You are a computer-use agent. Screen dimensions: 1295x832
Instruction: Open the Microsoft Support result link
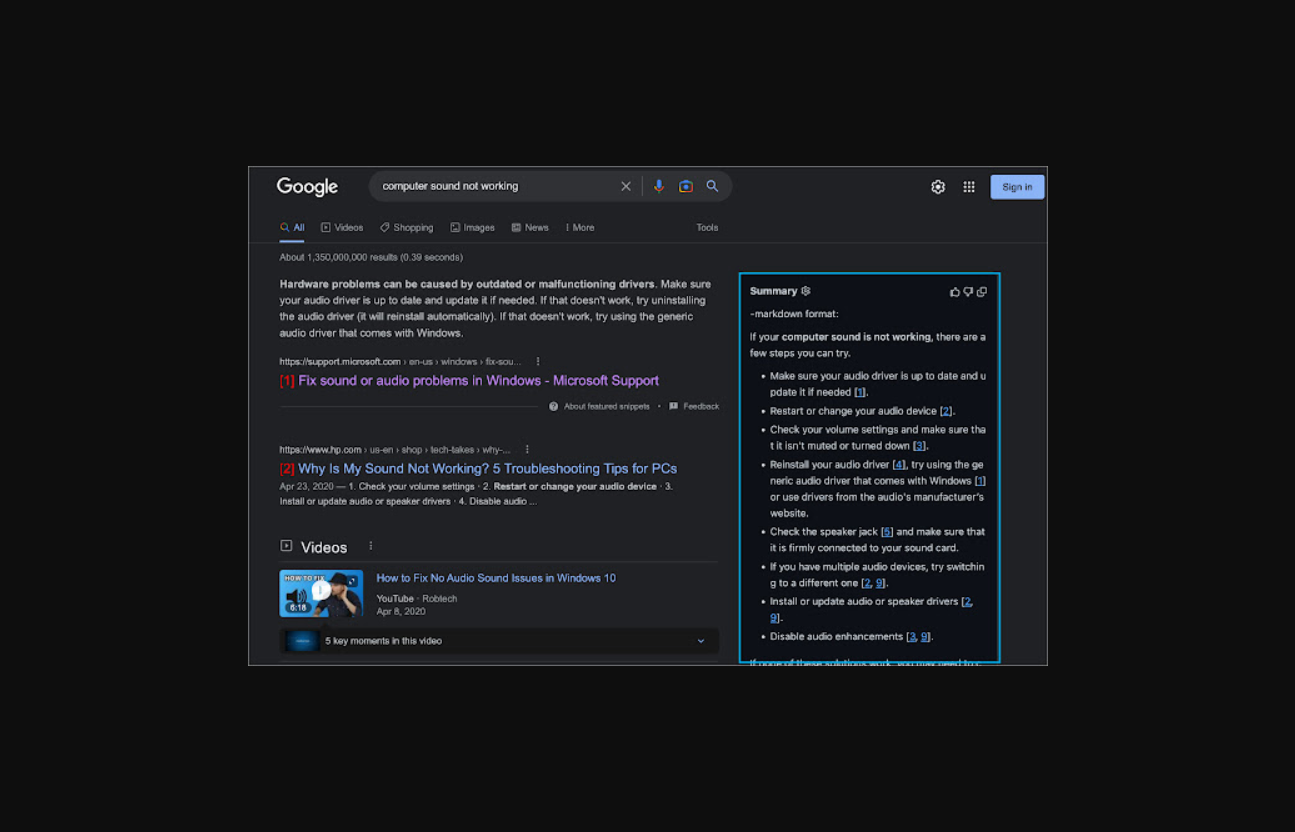478,381
